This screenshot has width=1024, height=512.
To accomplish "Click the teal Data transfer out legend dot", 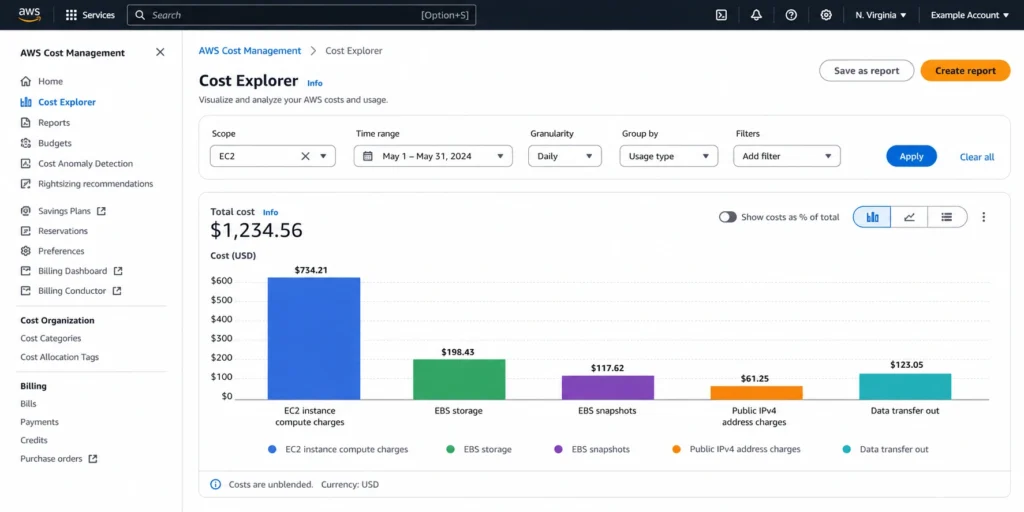I will (847, 449).
